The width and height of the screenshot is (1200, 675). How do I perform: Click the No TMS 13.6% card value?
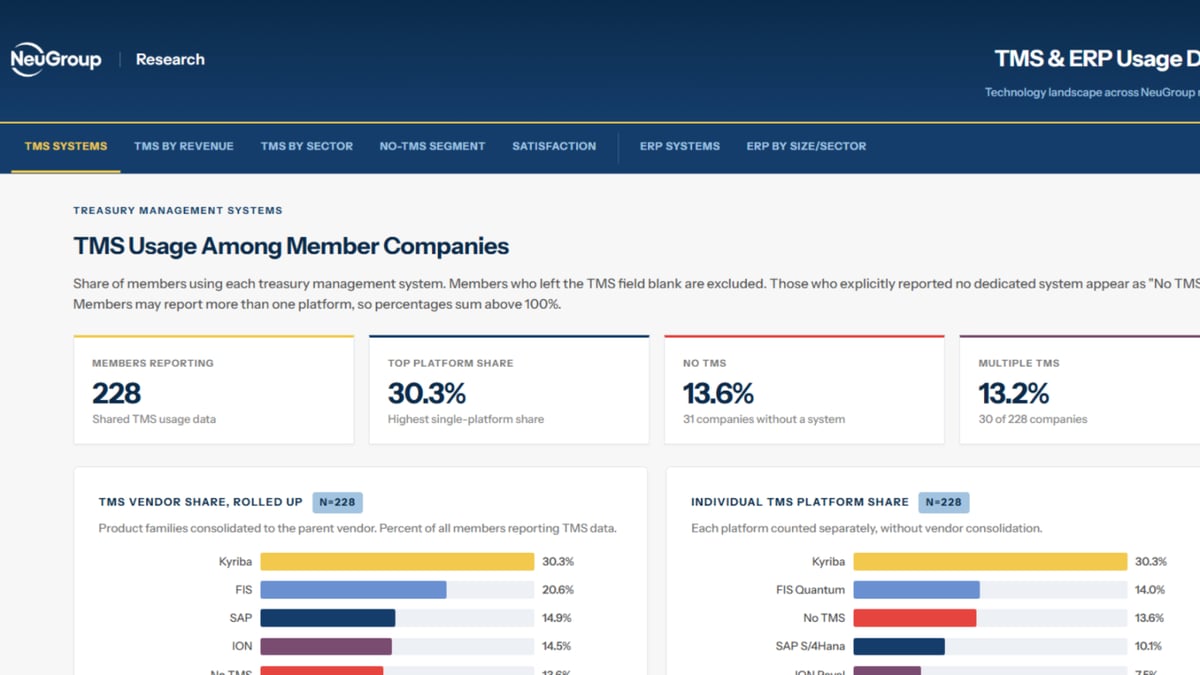click(718, 392)
